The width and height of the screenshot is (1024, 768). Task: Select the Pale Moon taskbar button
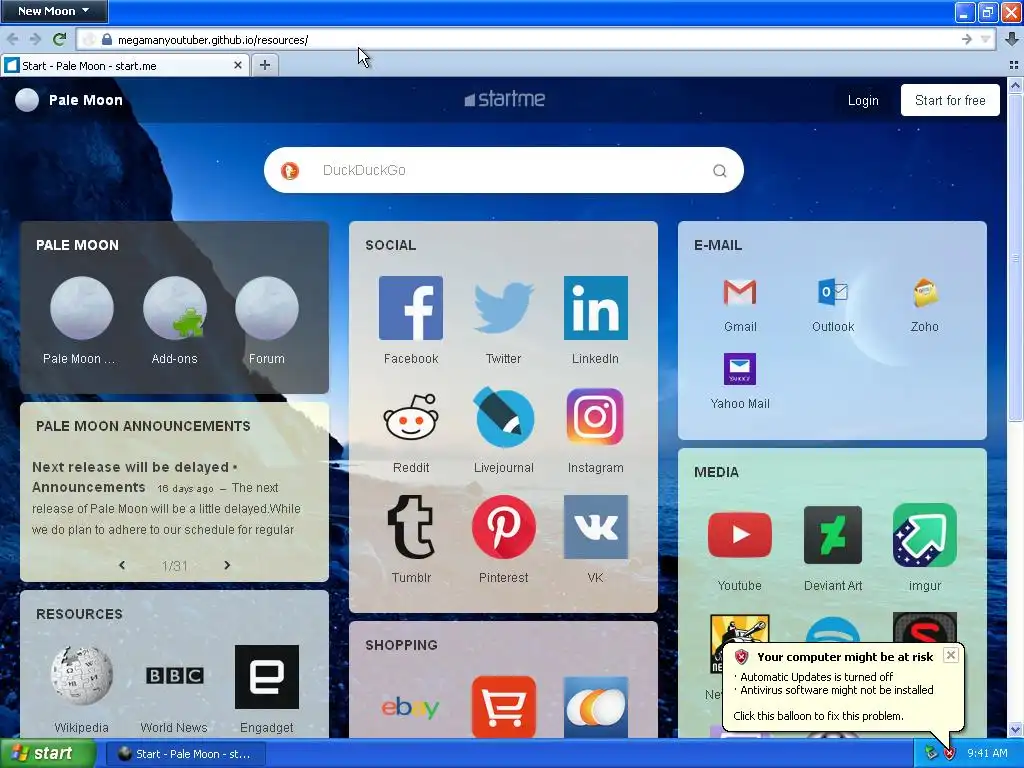click(x=185, y=754)
